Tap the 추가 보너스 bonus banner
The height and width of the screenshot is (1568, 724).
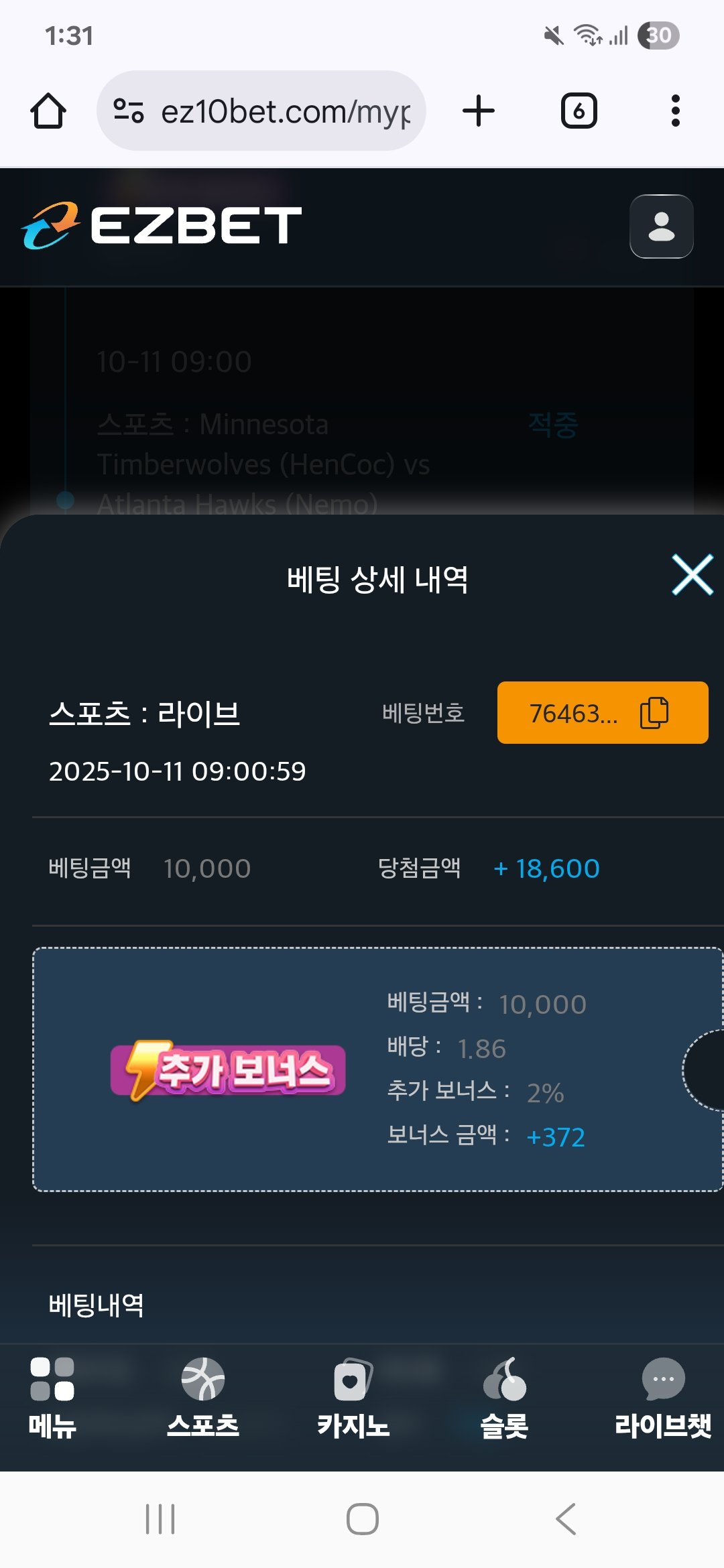tap(228, 1070)
